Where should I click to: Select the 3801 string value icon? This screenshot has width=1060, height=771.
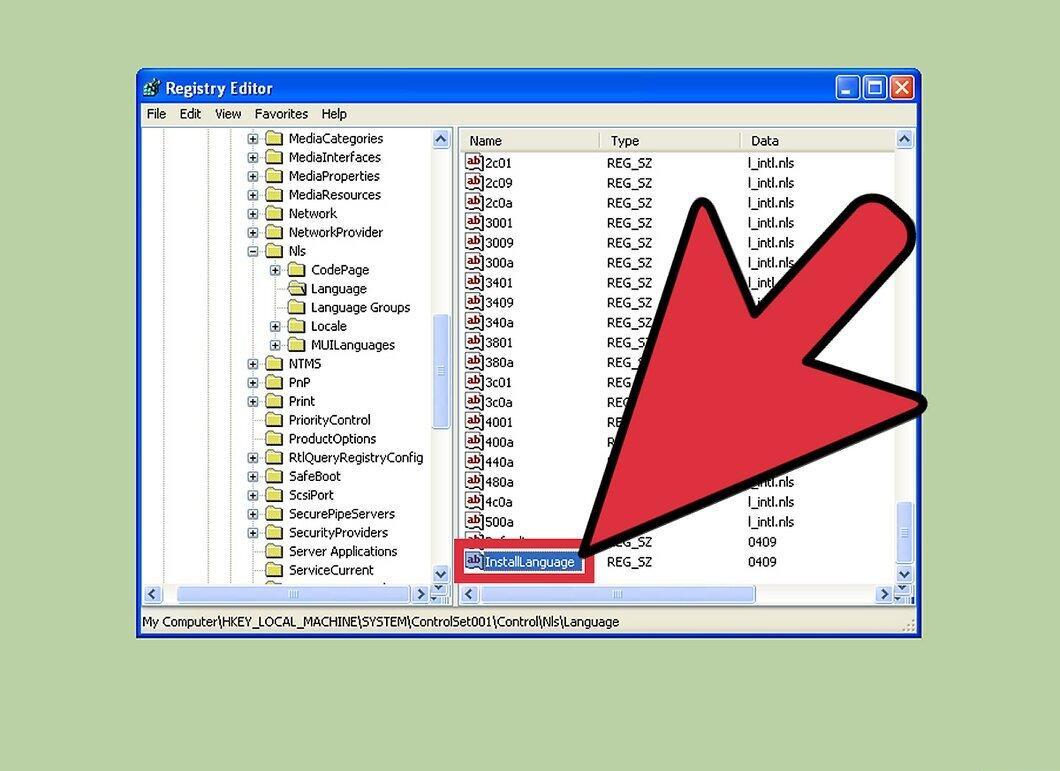(x=474, y=342)
